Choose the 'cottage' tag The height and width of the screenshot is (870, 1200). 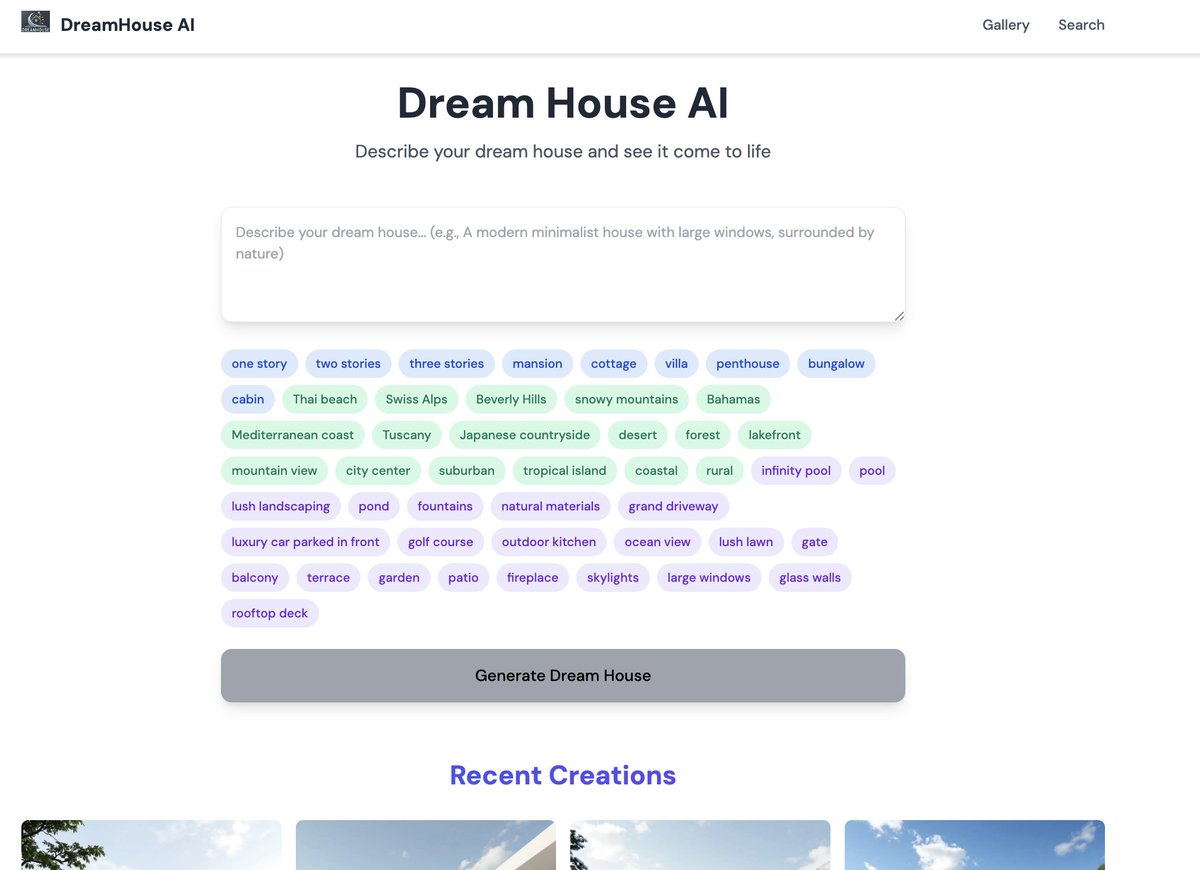click(614, 364)
